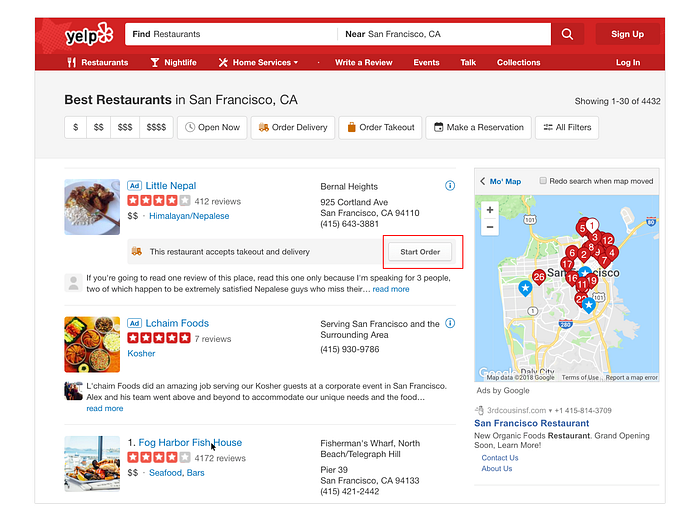Viewport: 700px width, 521px height.
Task: Click read more on Lchaim Foods review
Action: click(x=105, y=408)
